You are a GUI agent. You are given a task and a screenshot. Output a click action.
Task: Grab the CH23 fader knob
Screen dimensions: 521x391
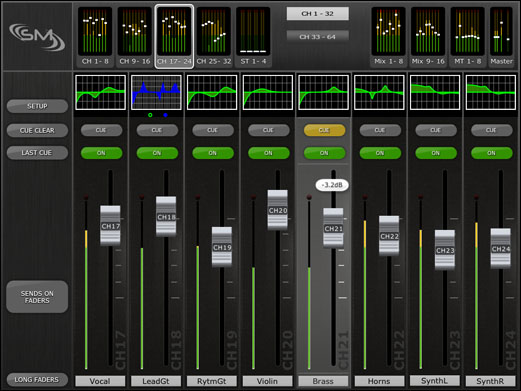(445, 250)
